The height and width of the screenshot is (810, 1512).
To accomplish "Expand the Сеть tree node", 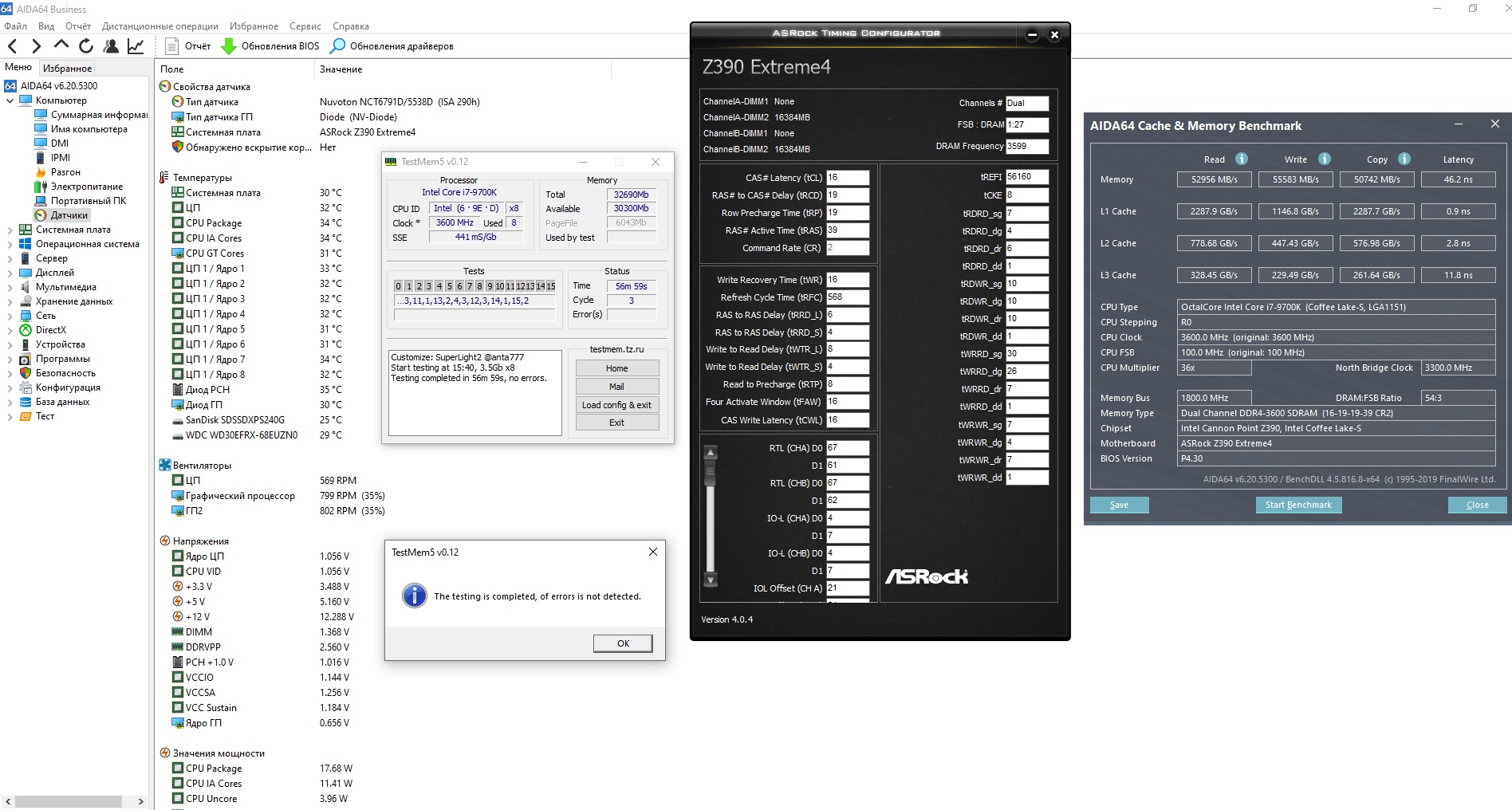I will coord(10,316).
